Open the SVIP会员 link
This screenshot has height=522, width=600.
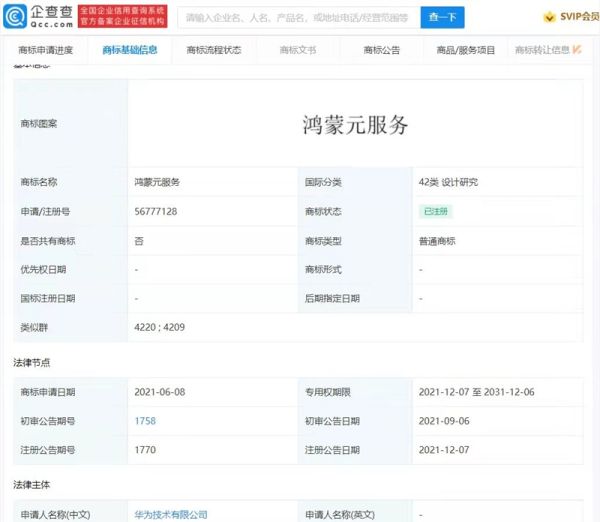580,16
